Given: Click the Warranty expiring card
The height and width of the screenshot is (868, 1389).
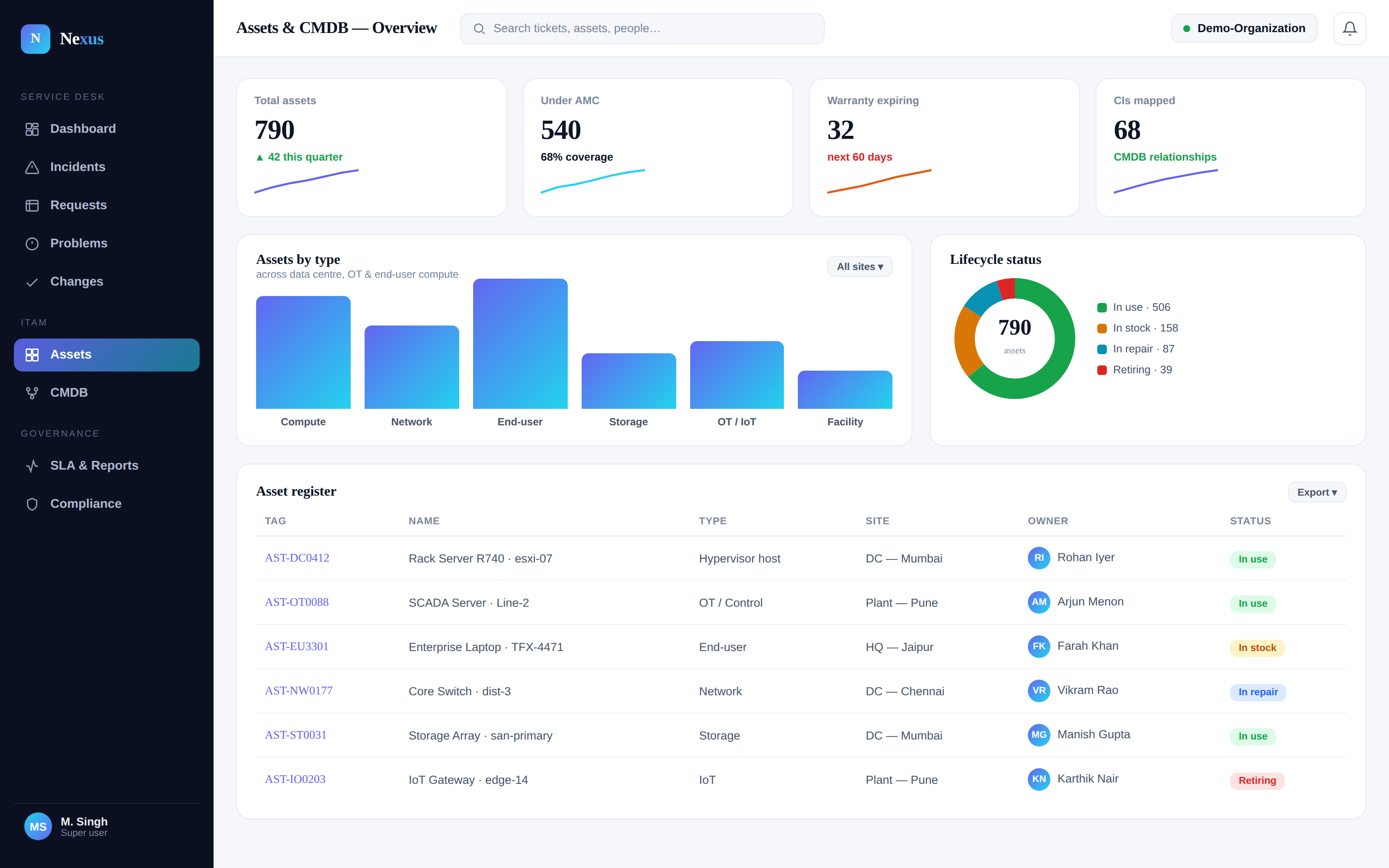Looking at the screenshot, I should [x=944, y=148].
